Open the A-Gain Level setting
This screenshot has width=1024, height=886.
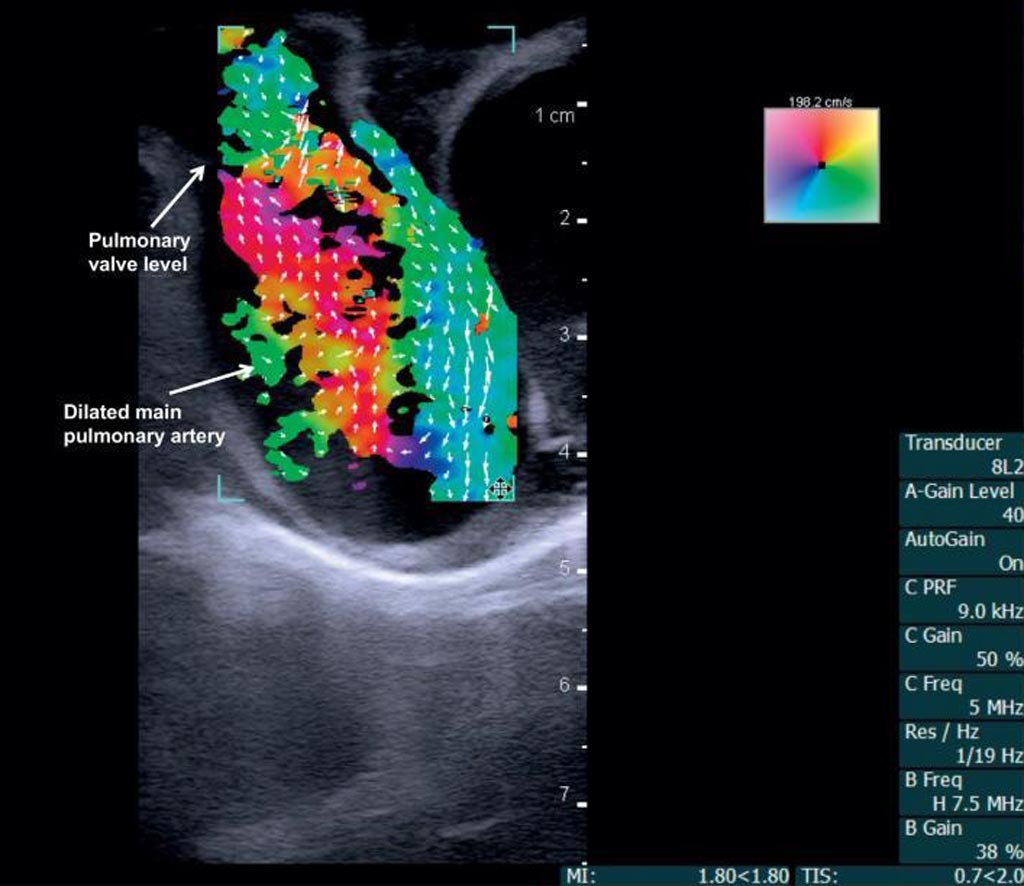[961, 503]
